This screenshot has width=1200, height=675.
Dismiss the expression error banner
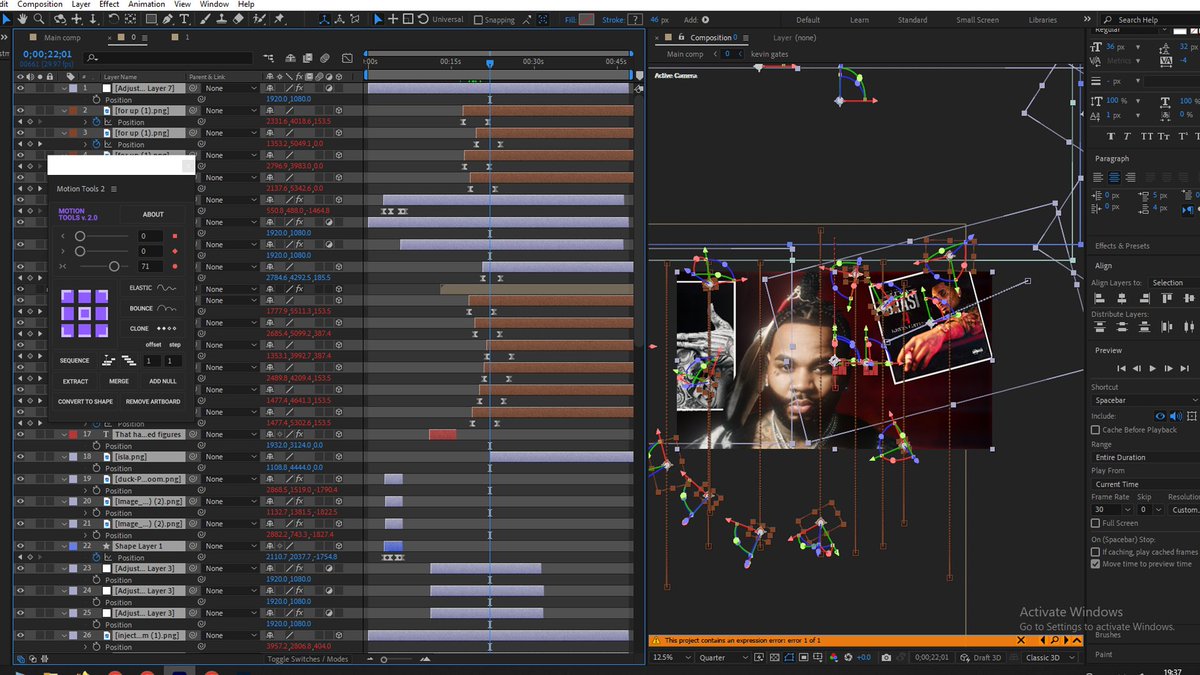(x=1021, y=640)
